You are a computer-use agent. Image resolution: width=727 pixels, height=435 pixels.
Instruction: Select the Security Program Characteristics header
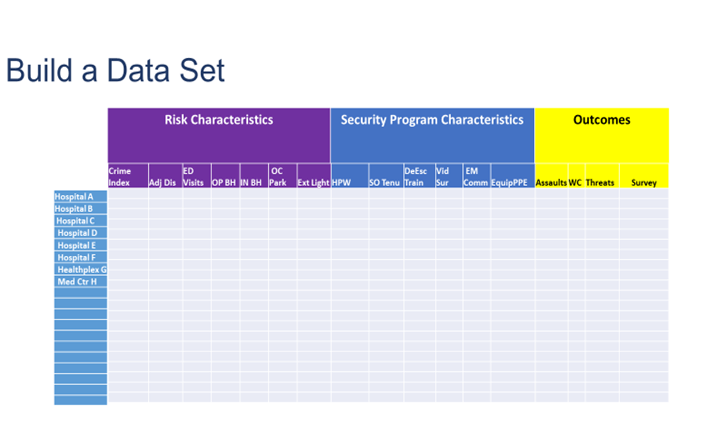[432, 135]
